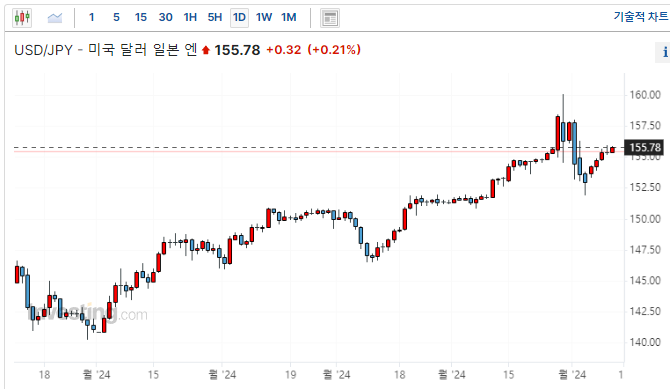Open the 기술적 차트 link
Viewport: 670px width, 389px height.
[641, 16]
